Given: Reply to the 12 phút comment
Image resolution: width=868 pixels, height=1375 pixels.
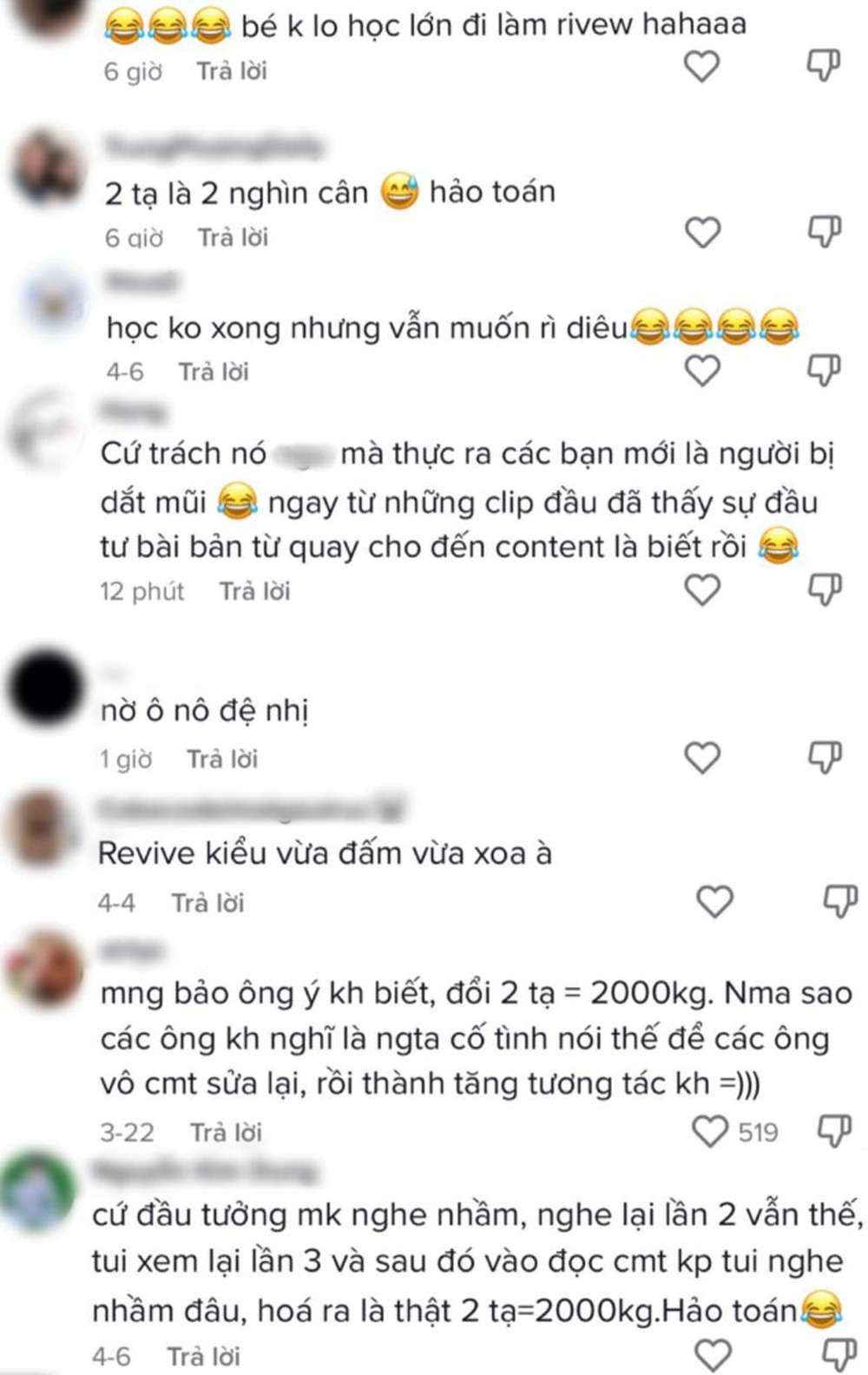Looking at the screenshot, I should [x=254, y=591].
